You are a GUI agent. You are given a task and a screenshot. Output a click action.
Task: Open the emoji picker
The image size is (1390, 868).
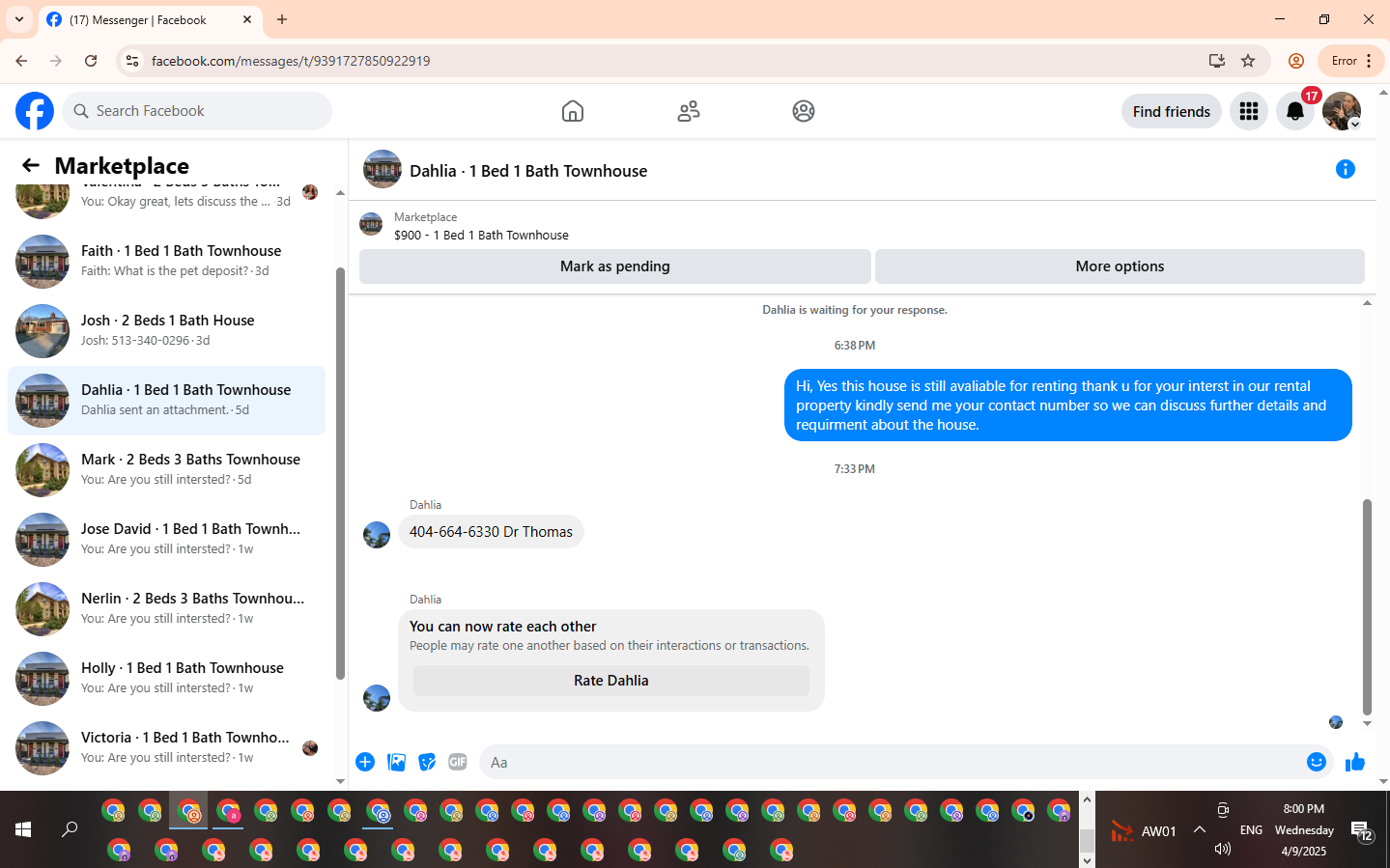tap(1317, 762)
